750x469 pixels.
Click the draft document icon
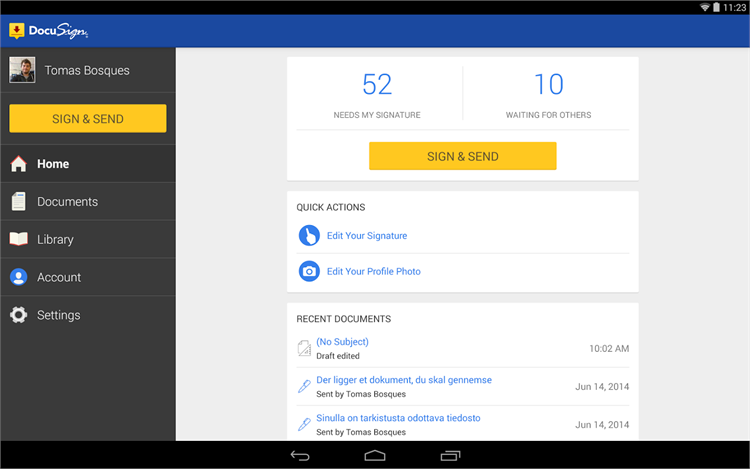click(x=304, y=348)
